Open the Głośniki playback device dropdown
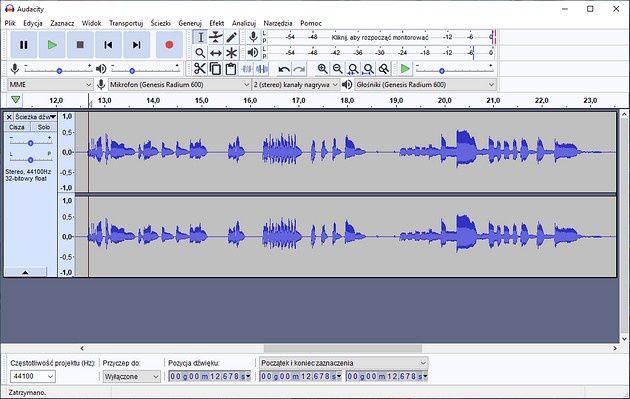 click(425, 85)
